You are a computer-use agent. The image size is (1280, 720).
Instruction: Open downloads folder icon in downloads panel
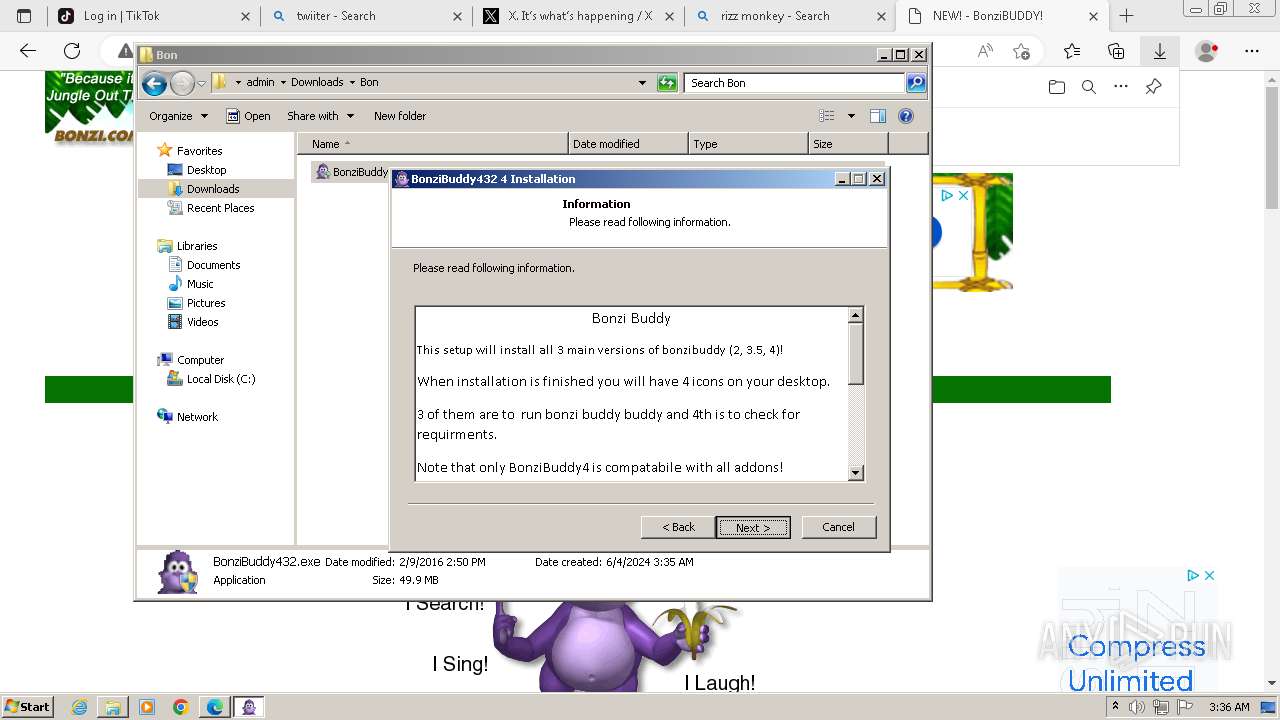click(1057, 87)
